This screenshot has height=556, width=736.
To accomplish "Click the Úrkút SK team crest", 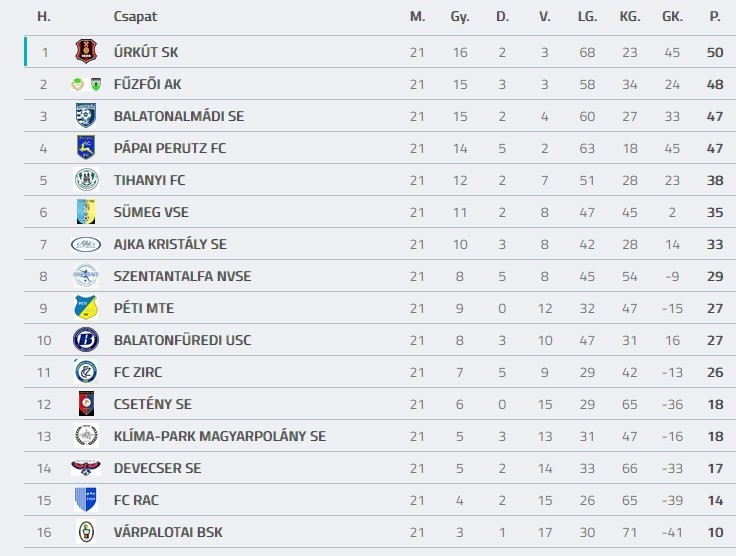I will tap(86, 52).
